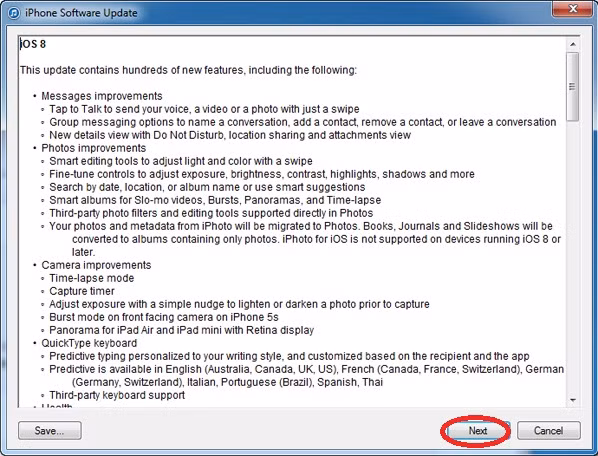Click 'Tap to Talk to send your voice' line
598x456 pixels.
click(204, 109)
